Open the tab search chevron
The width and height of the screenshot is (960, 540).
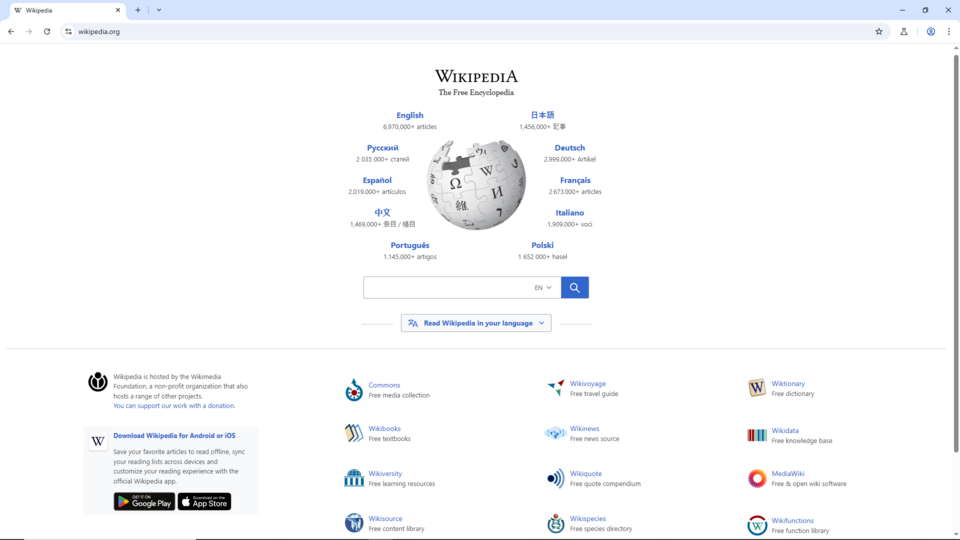coord(159,10)
